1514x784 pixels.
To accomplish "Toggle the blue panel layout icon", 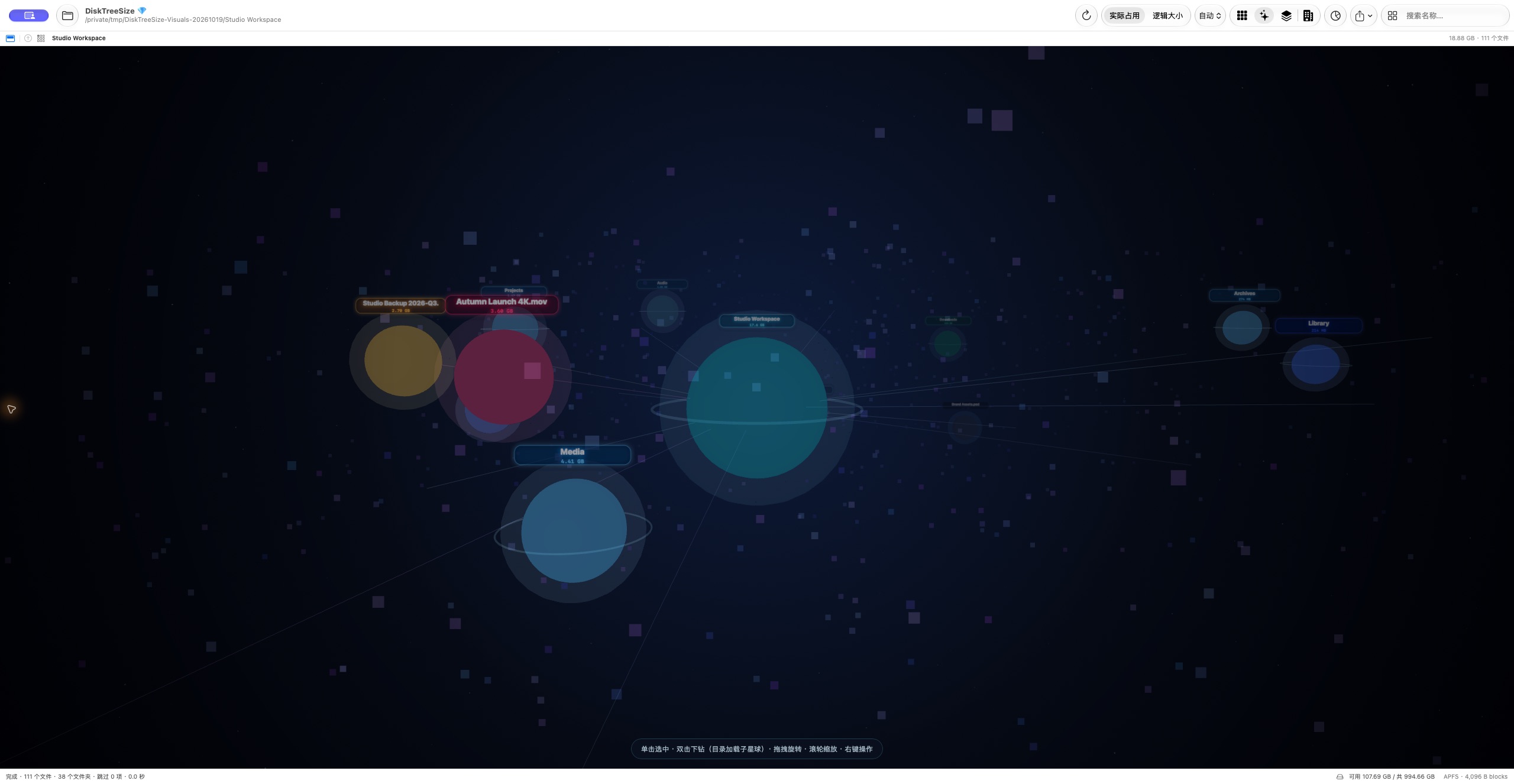I will coord(10,38).
